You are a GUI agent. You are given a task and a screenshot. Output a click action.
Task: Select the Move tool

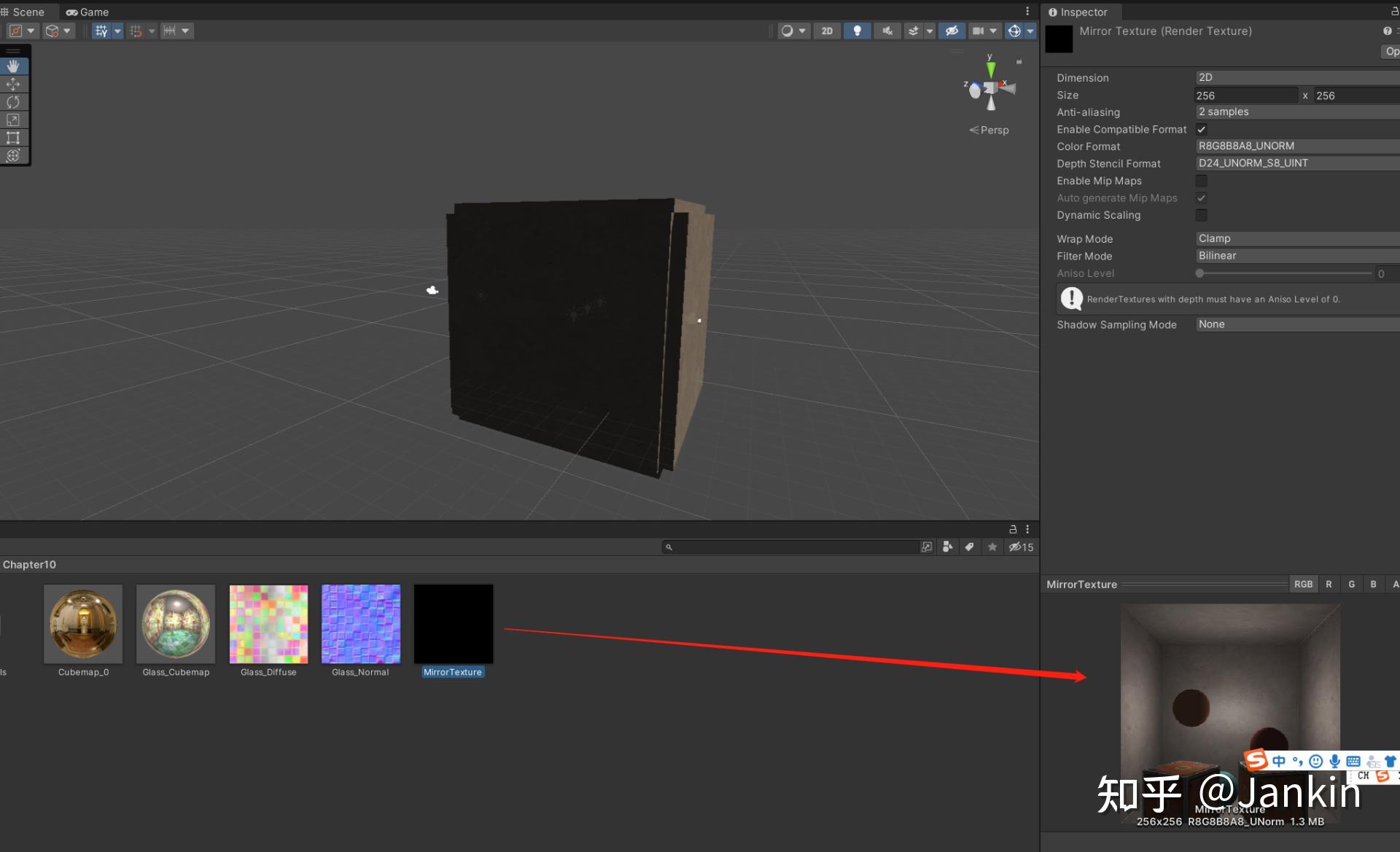13,84
